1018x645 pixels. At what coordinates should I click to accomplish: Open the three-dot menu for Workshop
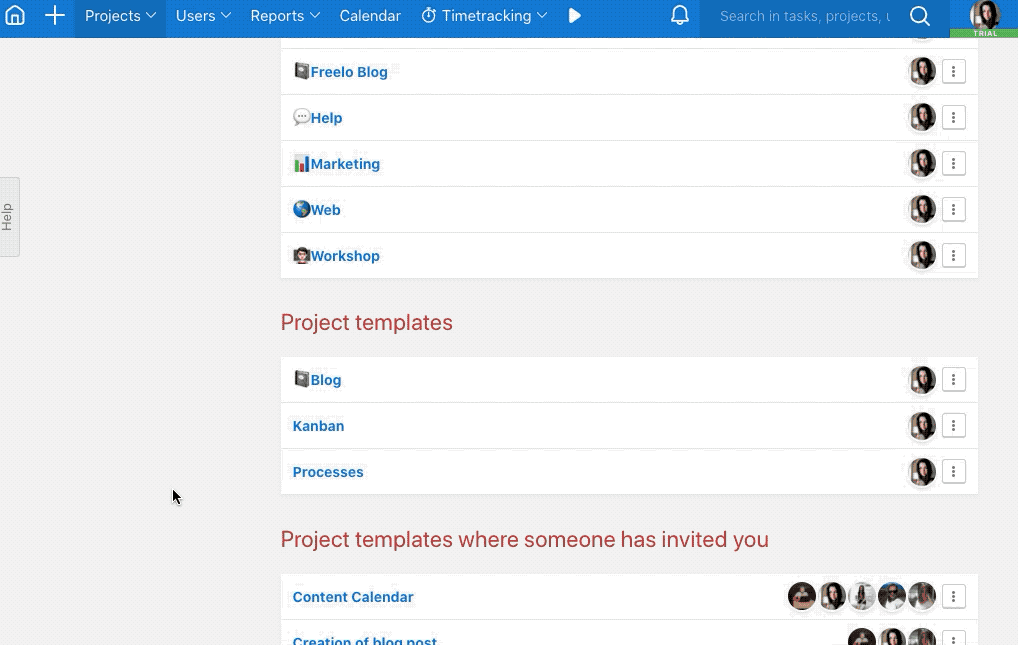coord(953,256)
